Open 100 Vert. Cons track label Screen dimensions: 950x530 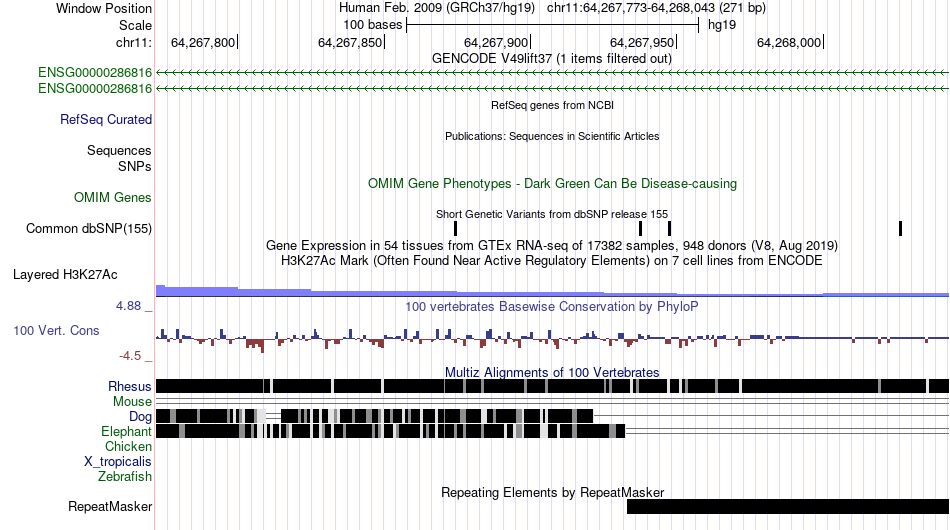pos(56,330)
